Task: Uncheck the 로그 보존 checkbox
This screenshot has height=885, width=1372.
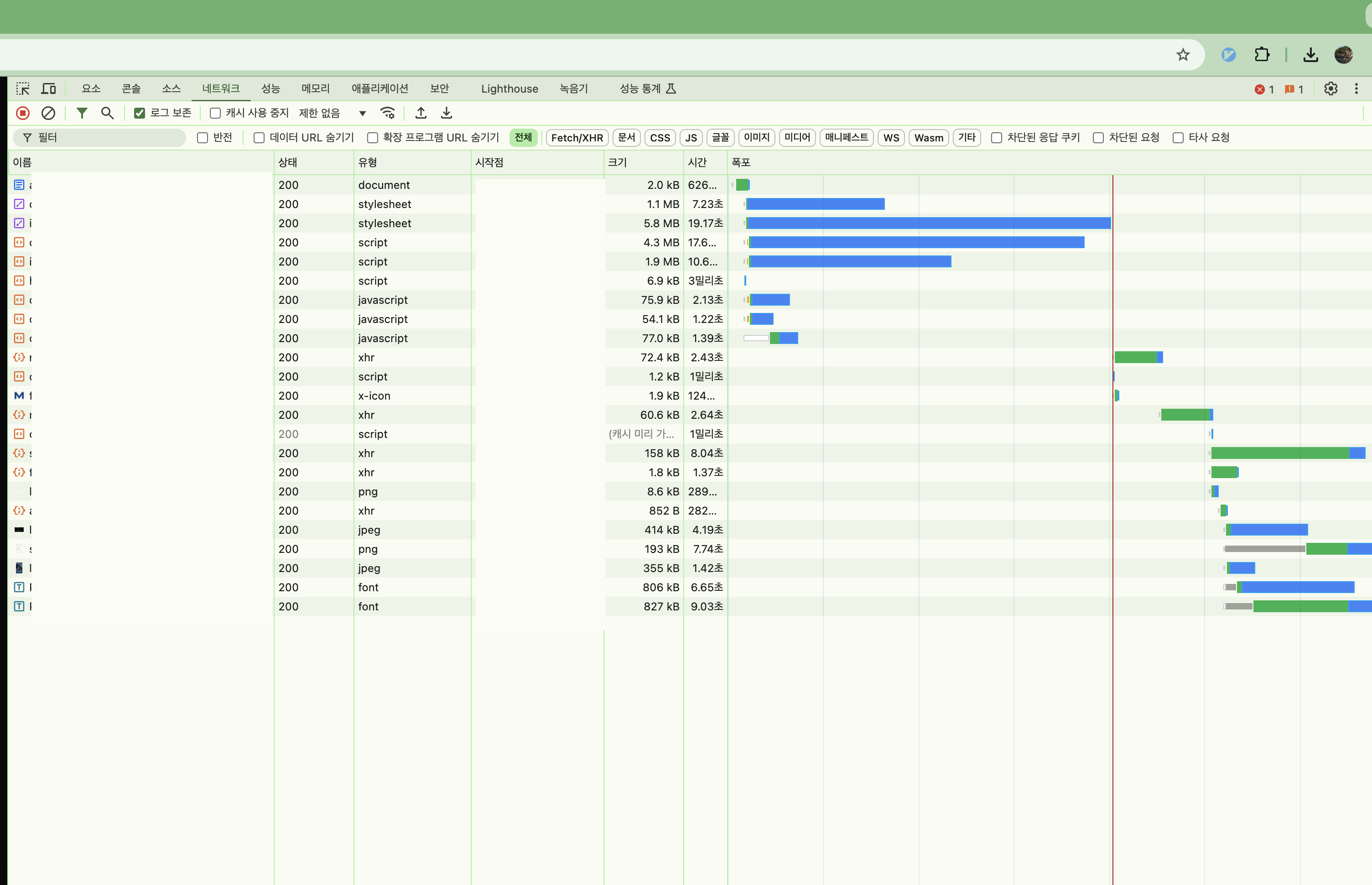Action: click(x=140, y=113)
